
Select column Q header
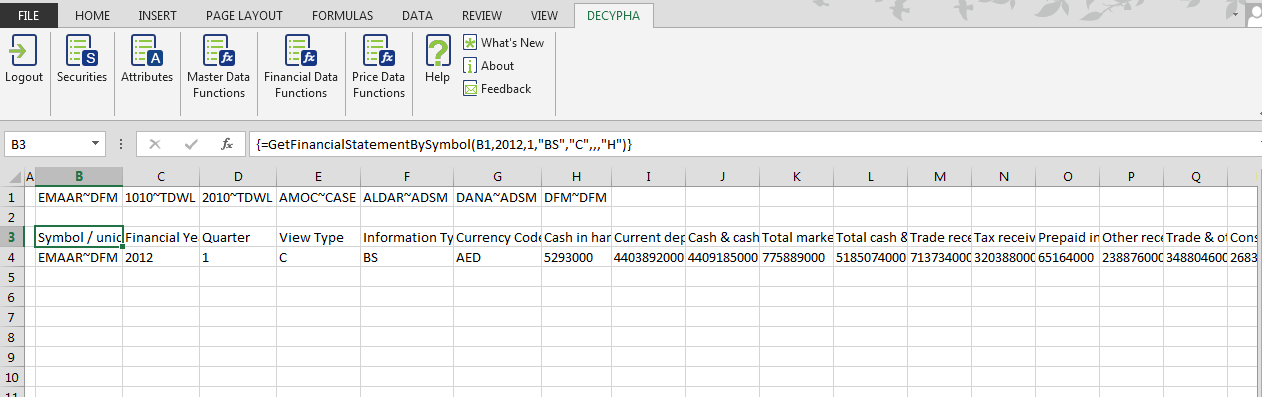(x=1195, y=177)
